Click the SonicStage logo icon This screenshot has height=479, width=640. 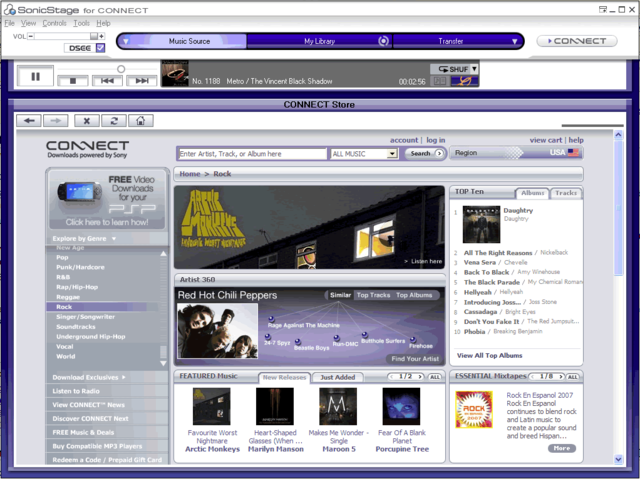(9, 9)
